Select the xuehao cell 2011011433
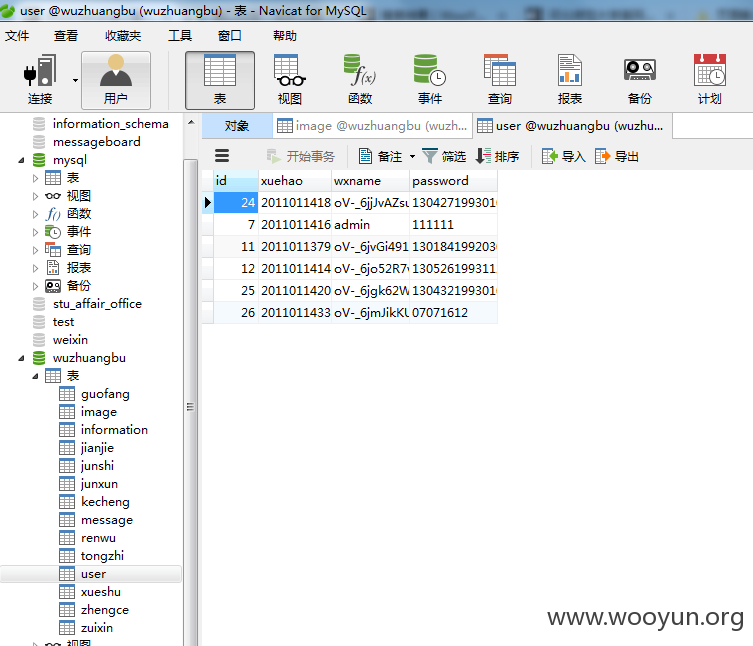 click(x=295, y=313)
